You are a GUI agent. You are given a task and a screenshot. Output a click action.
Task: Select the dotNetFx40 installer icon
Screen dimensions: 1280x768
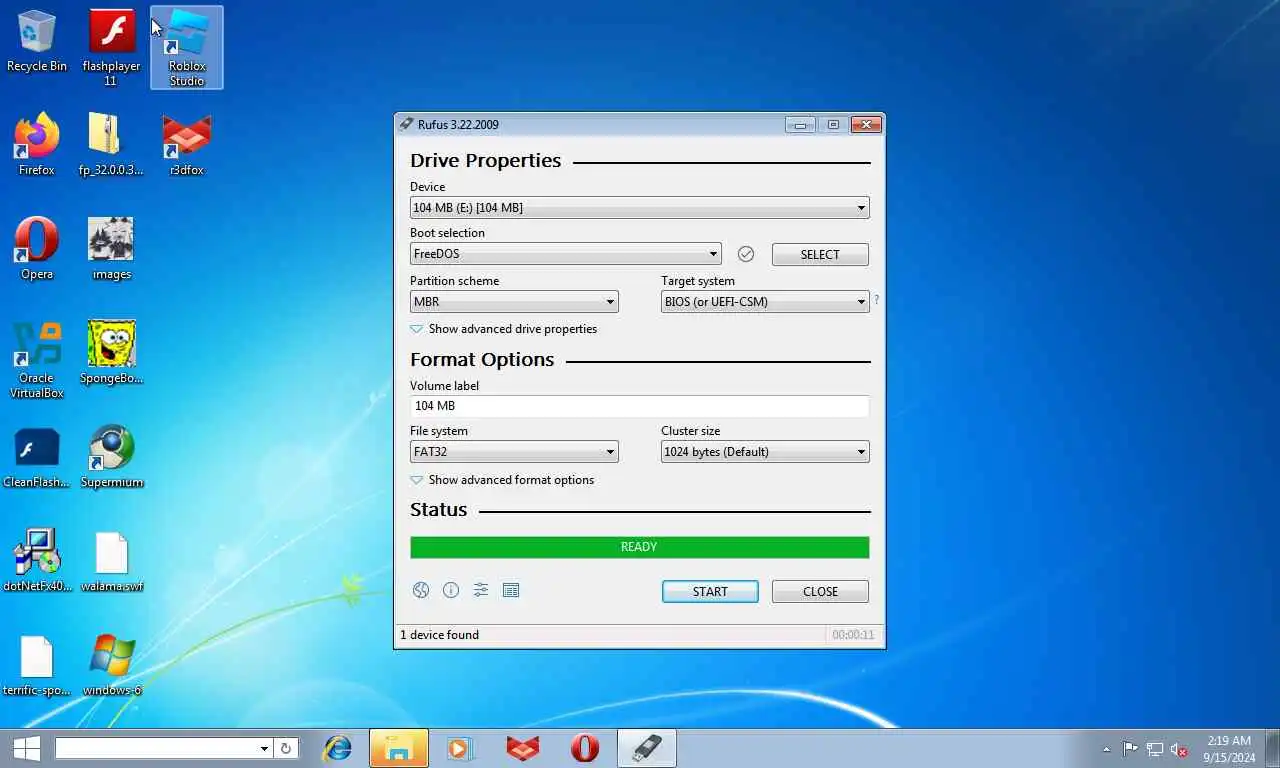click(x=37, y=561)
